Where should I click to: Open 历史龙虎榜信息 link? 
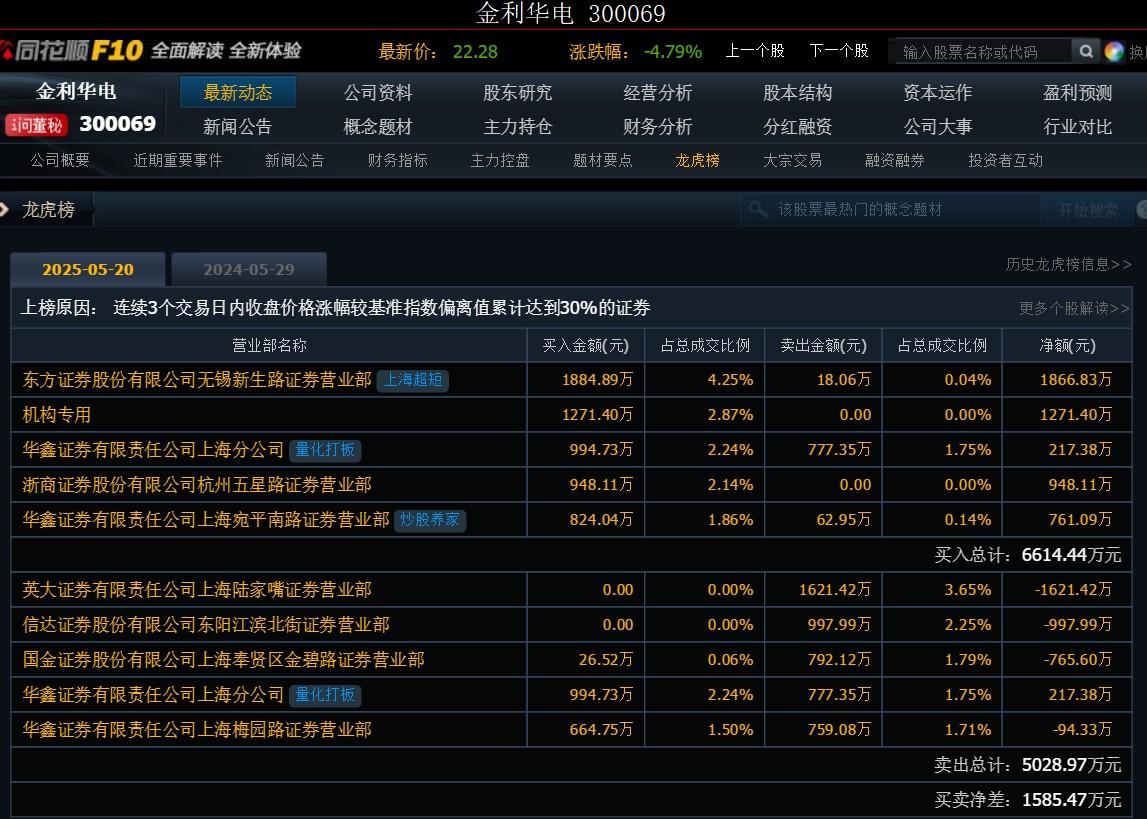[1069, 265]
